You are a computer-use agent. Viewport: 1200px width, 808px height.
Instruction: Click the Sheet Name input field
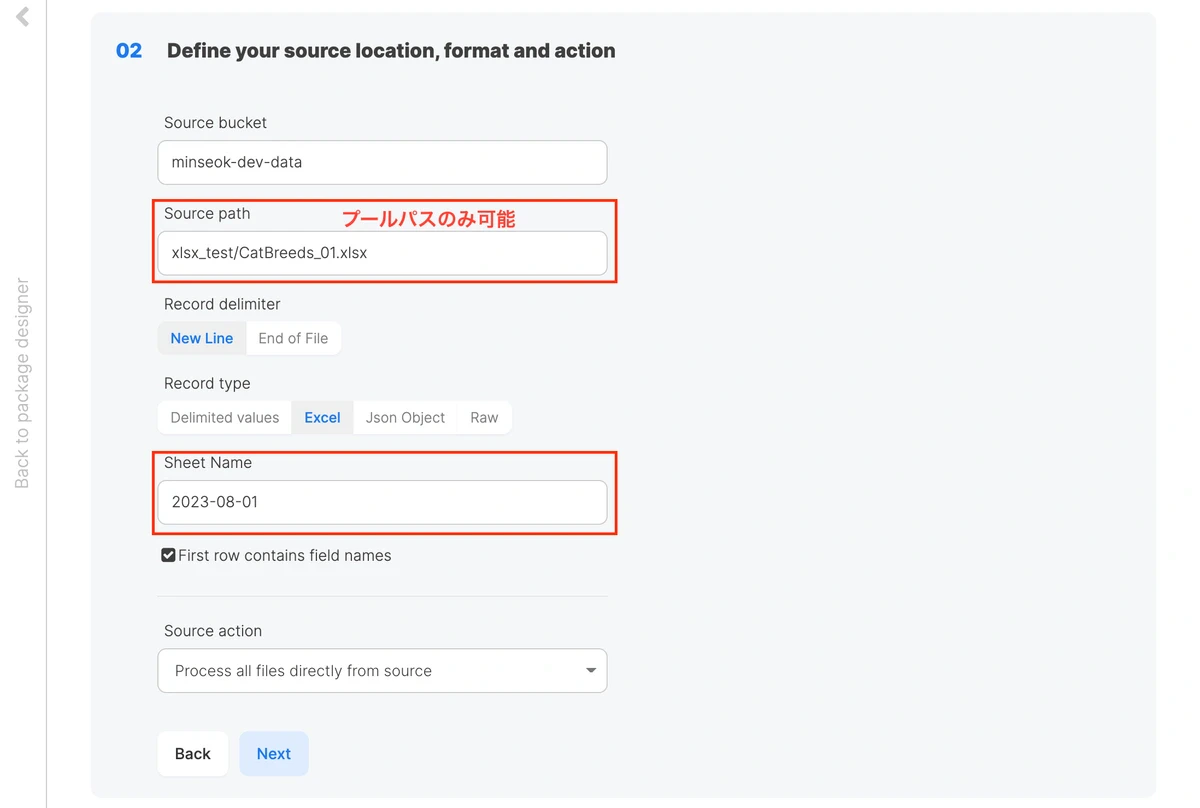382,502
